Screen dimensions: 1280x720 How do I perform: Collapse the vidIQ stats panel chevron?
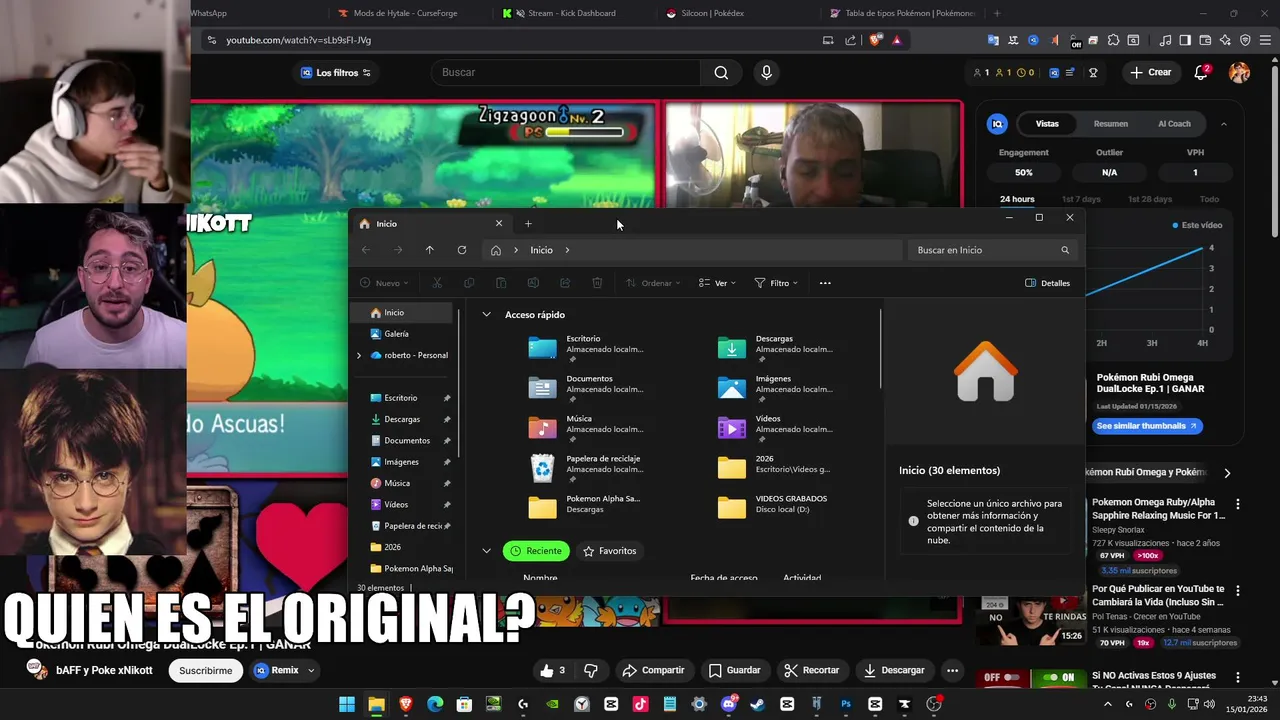pyautogui.click(x=1223, y=124)
